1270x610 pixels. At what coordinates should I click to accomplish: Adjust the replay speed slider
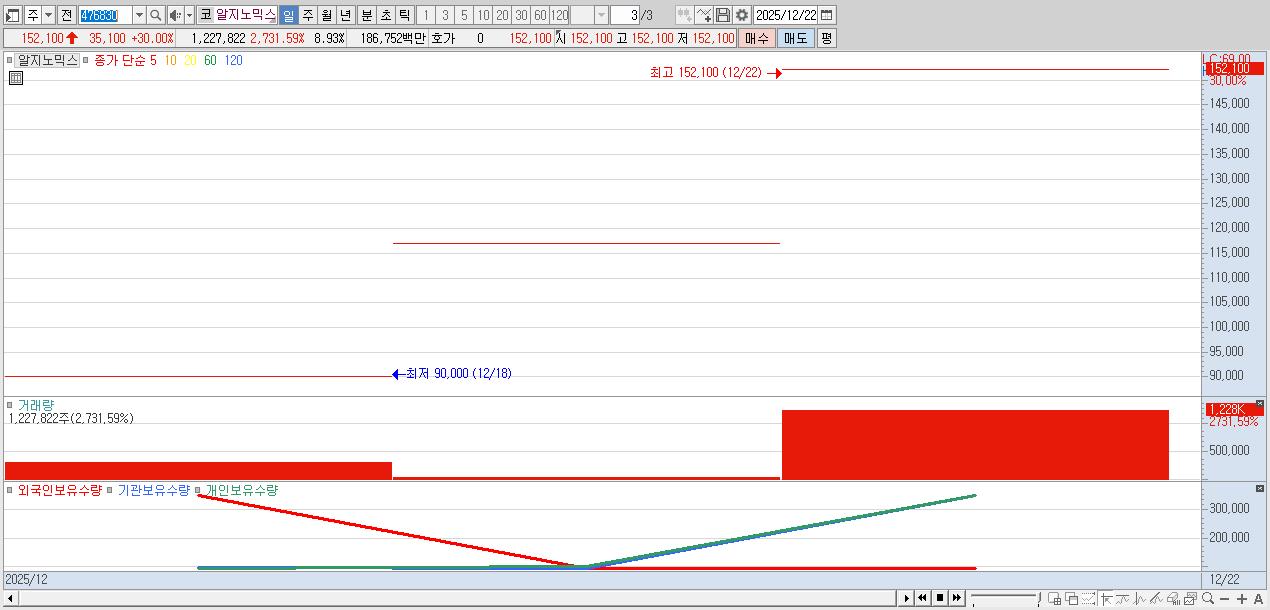[1006, 598]
